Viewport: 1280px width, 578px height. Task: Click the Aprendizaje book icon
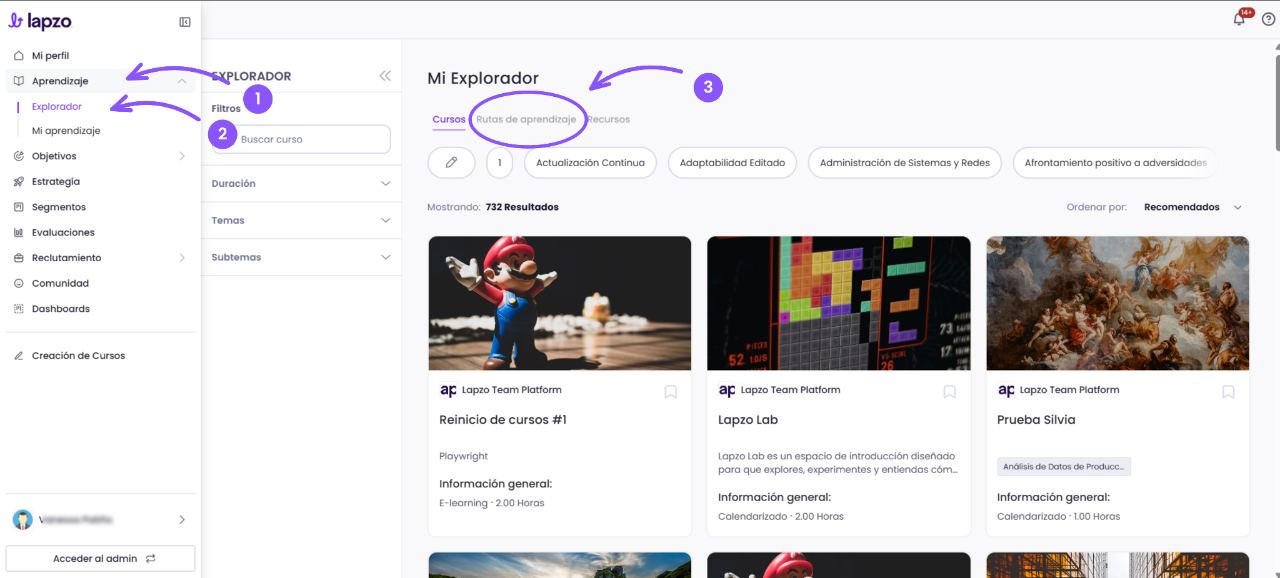coord(19,81)
